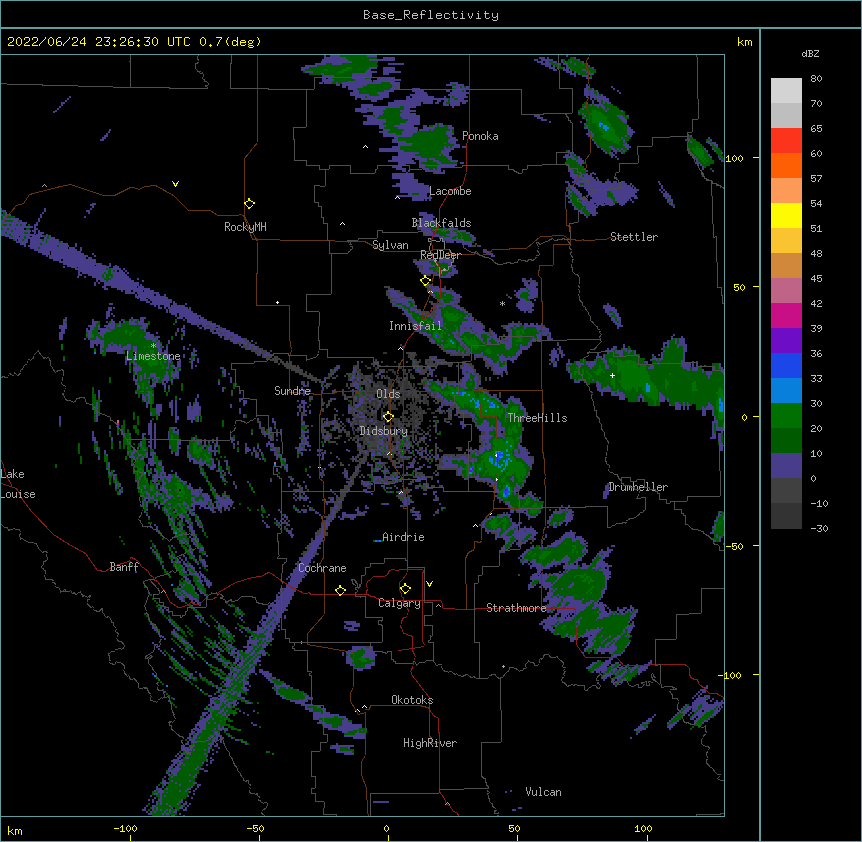The height and width of the screenshot is (842, 862).
Task: Pick the pink 42-45 dBZ legend swatch
Action: click(x=786, y=291)
